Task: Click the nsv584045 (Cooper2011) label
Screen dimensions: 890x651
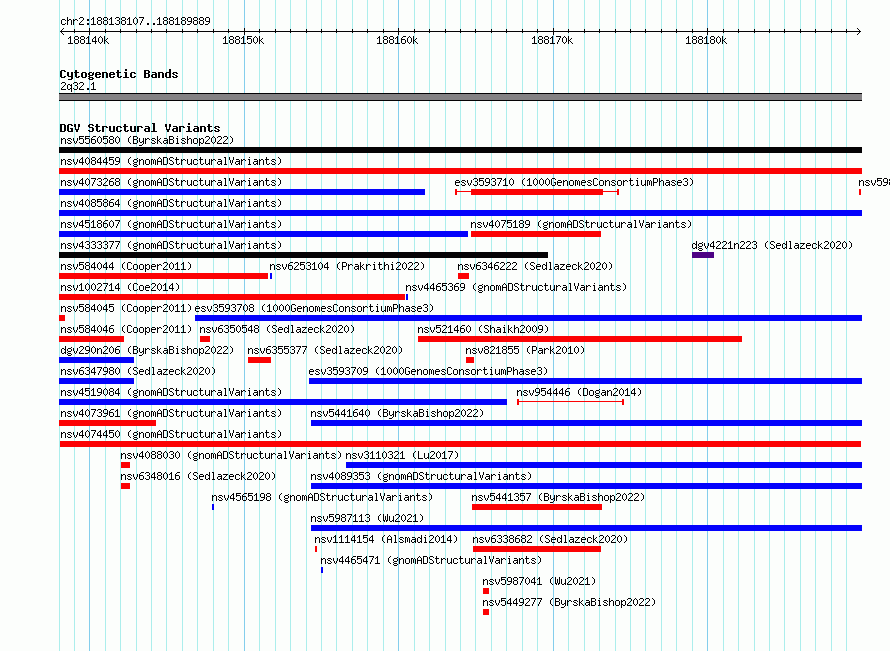Action: point(126,308)
